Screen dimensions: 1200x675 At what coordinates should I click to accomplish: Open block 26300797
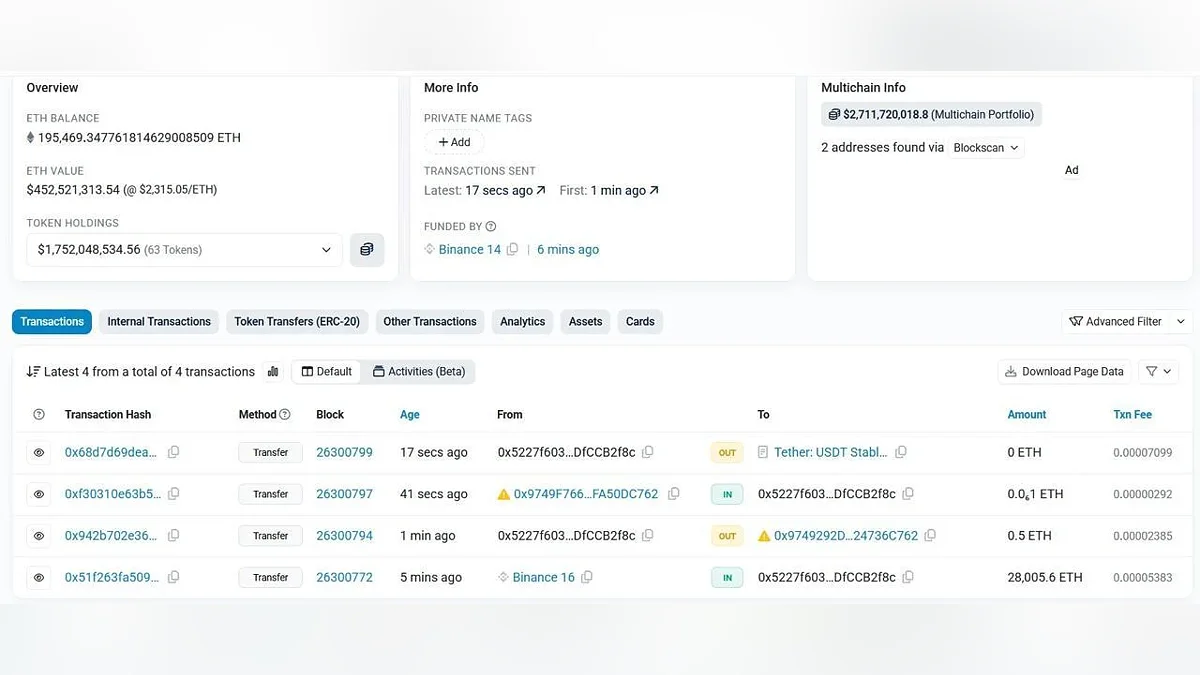pyautogui.click(x=344, y=494)
